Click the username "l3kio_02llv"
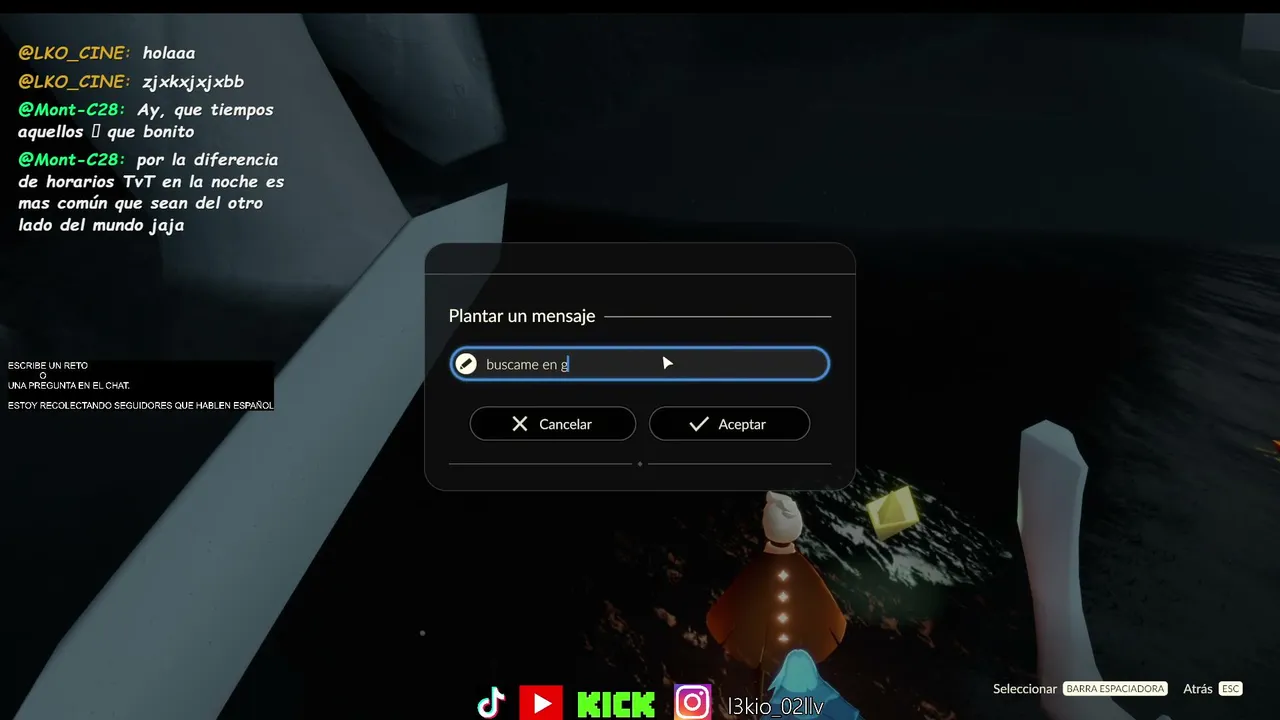 point(777,706)
